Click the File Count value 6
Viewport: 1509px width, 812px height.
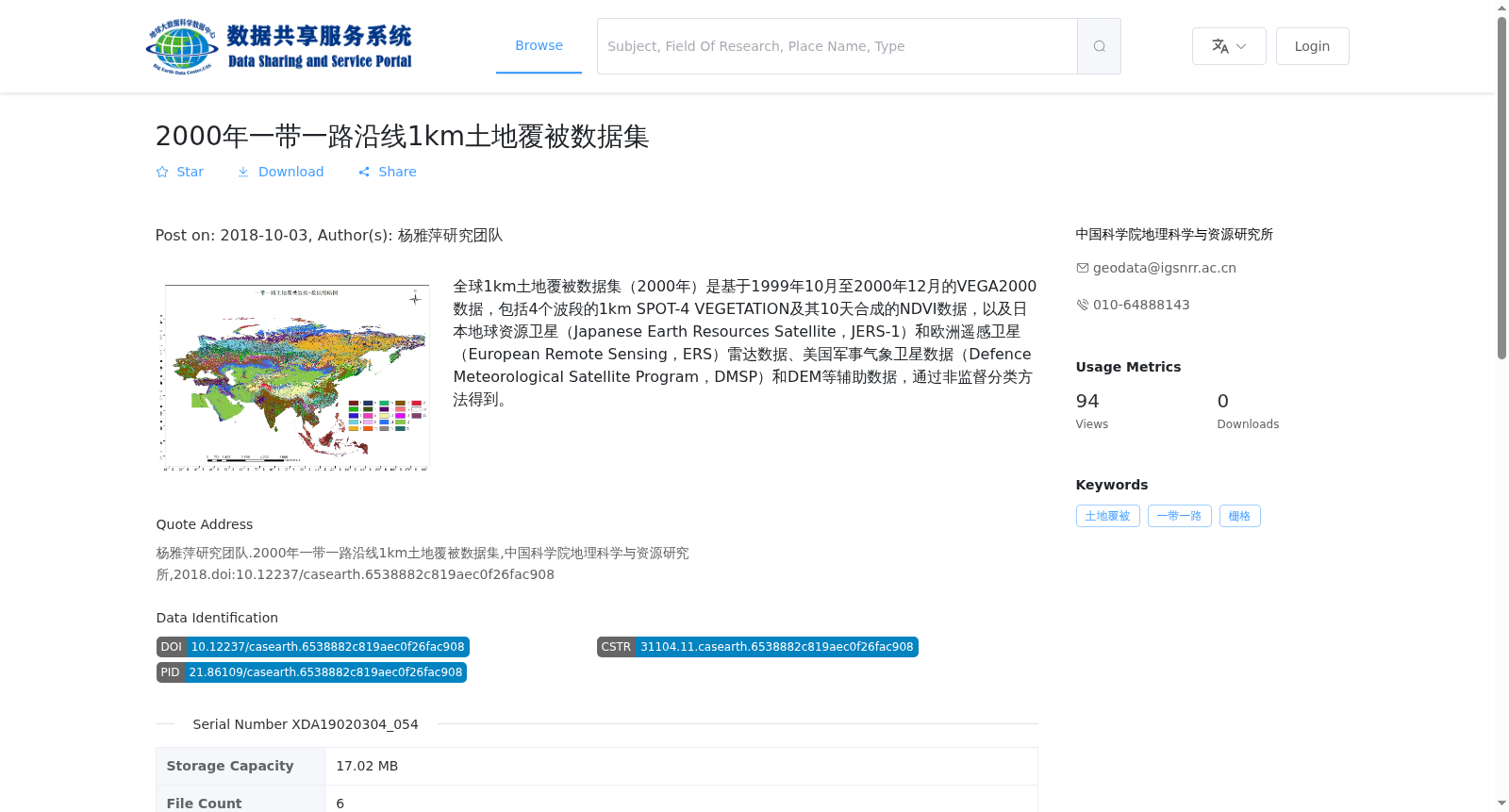point(340,804)
